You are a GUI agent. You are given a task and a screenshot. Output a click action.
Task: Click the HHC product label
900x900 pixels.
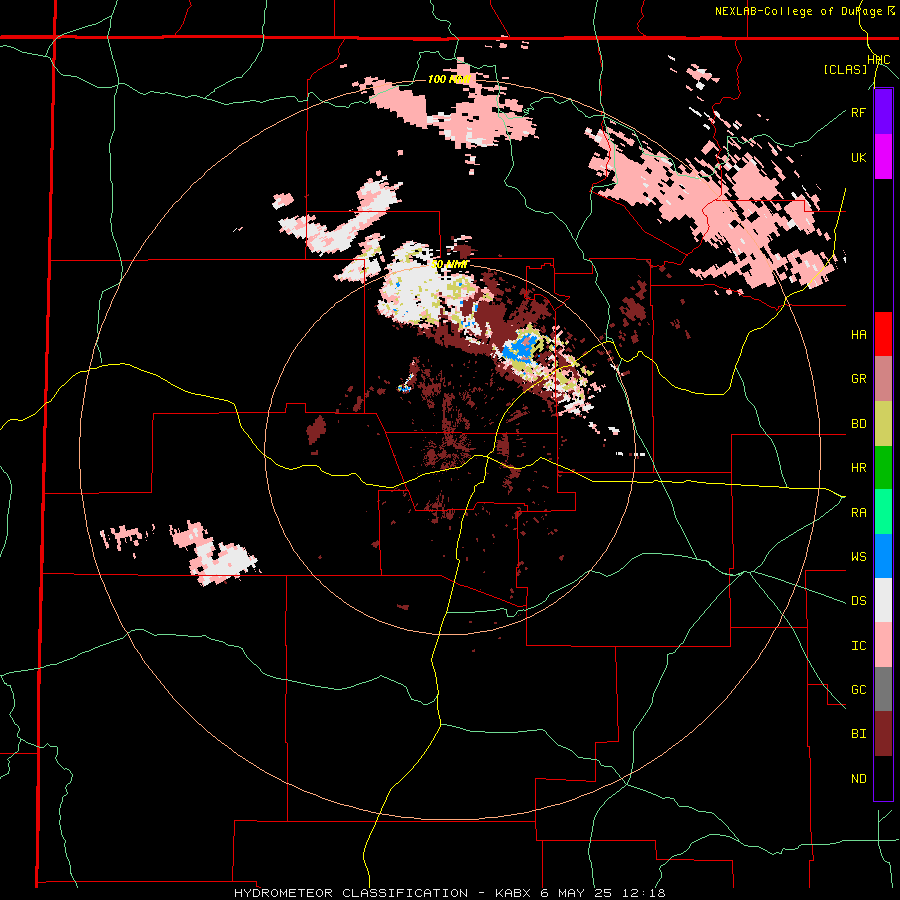[878, 60]
